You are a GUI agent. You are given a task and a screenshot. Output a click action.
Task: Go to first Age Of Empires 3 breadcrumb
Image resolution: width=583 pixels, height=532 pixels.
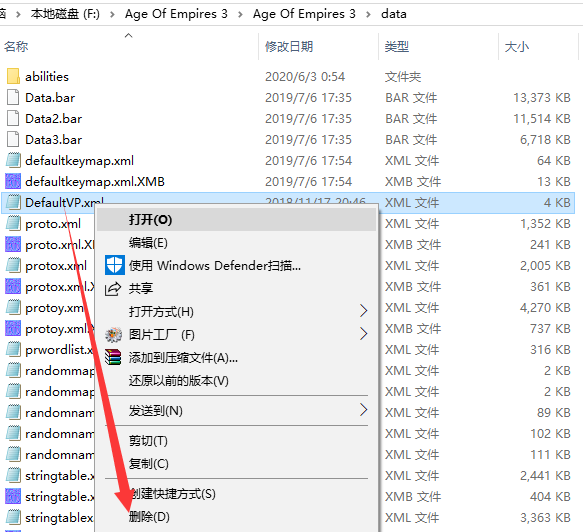pos(176,14)
